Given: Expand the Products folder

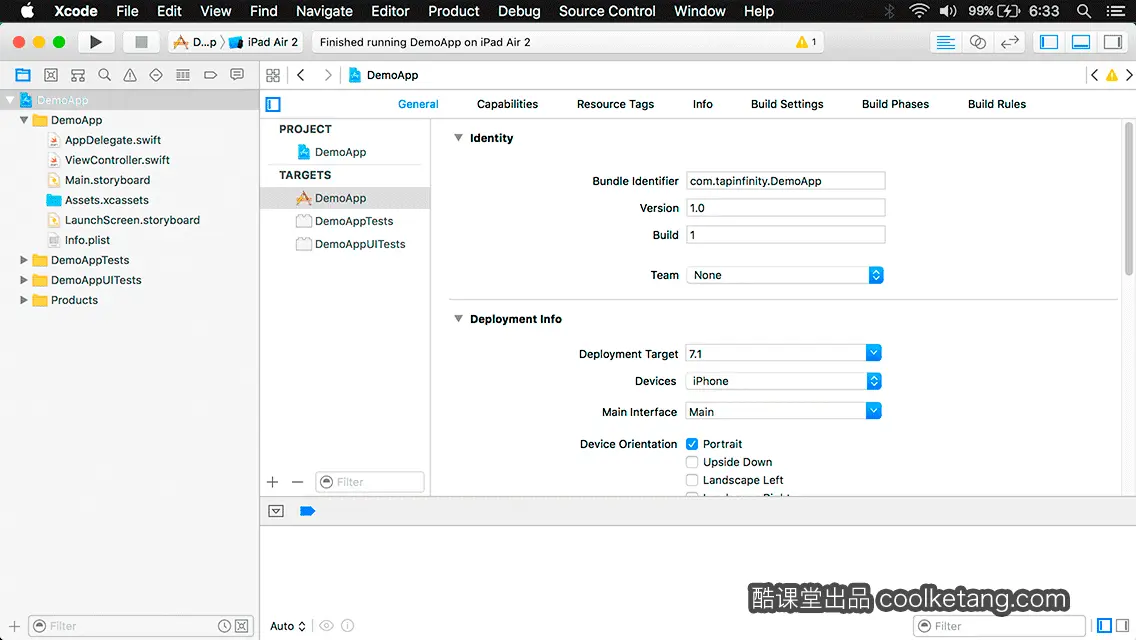Looking at the screenshot, I should click(x=24, y=300).
